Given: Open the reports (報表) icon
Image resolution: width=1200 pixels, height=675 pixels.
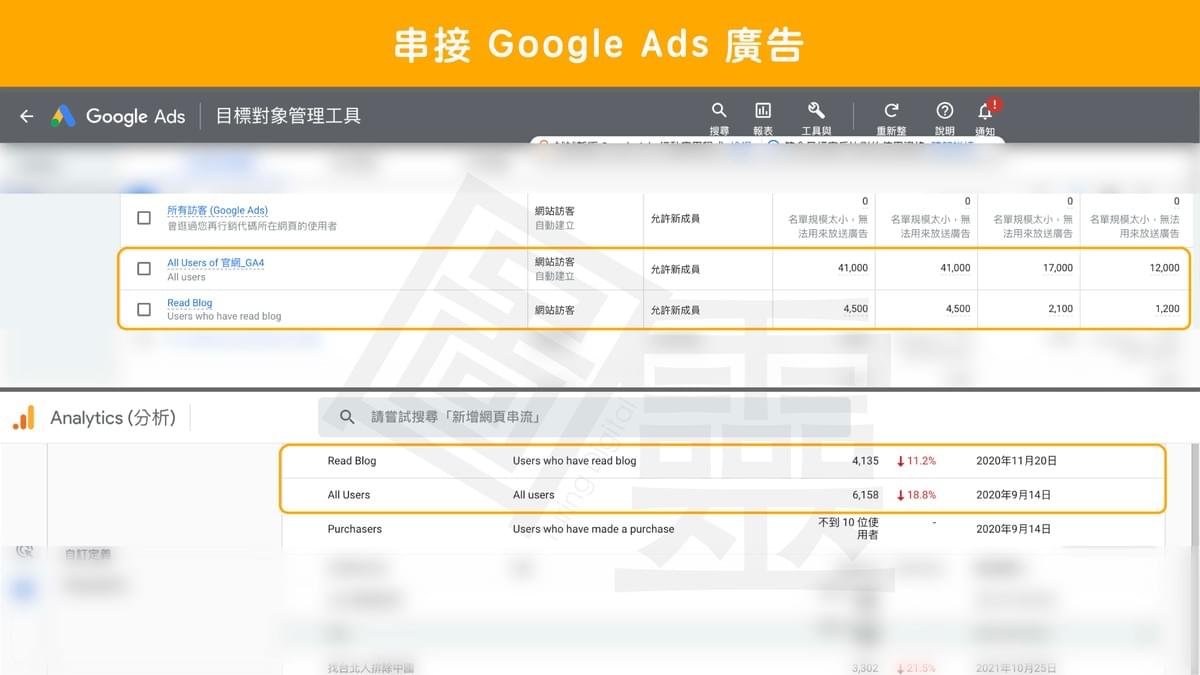Looking at the screenshot, I should [x=763, y=110].
